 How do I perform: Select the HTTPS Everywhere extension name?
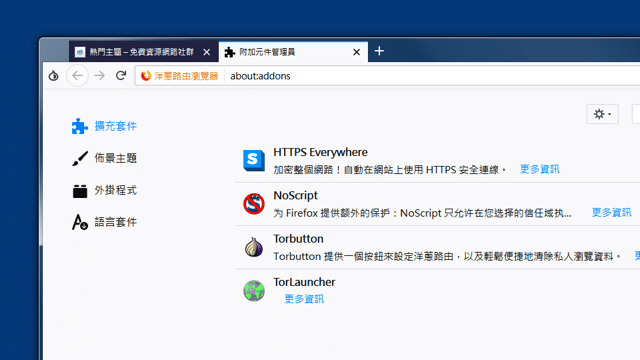(320, 152)
